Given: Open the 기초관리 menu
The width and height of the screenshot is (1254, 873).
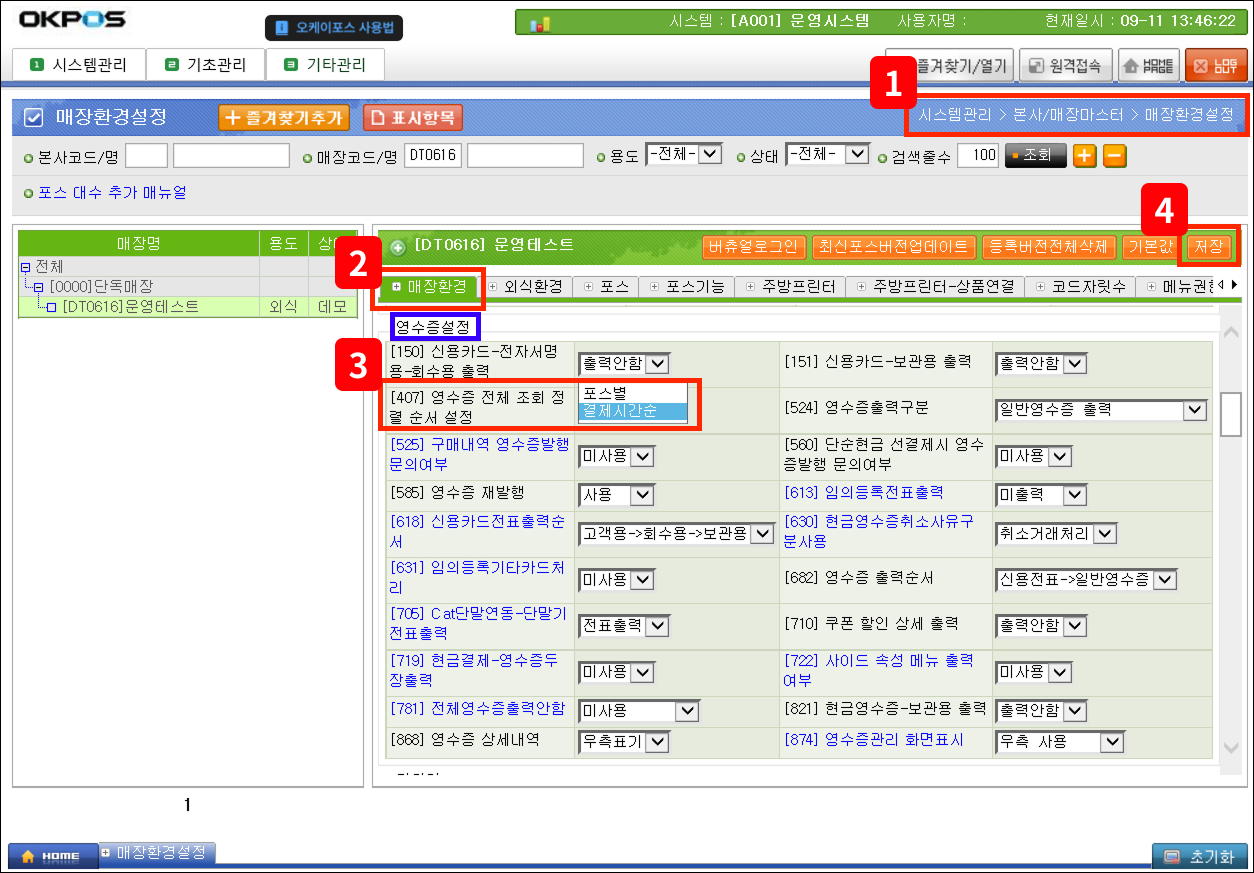Looking at the screenshot, I should coord(205,65).
